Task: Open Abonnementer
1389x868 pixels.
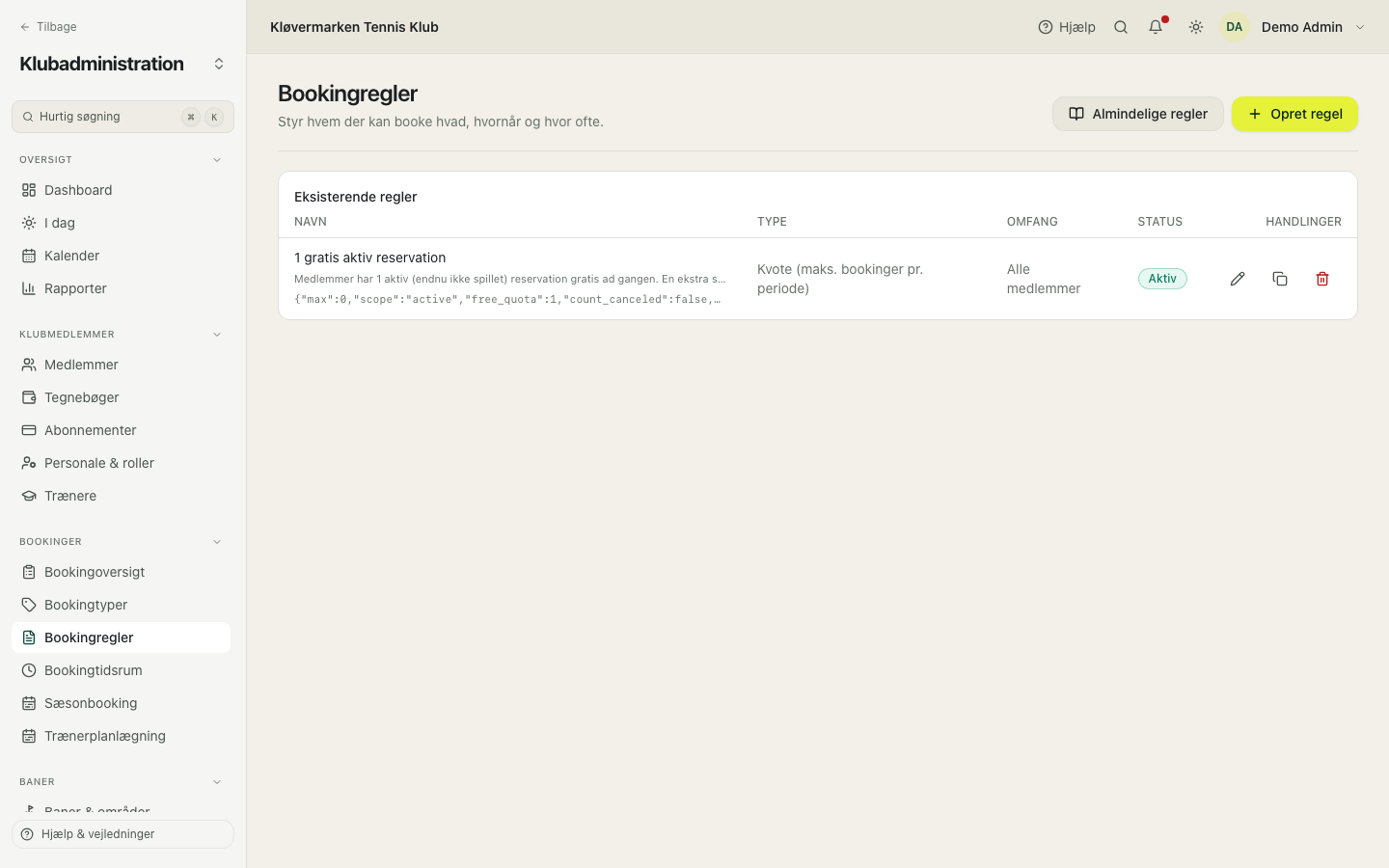Action: click(121, 430)
